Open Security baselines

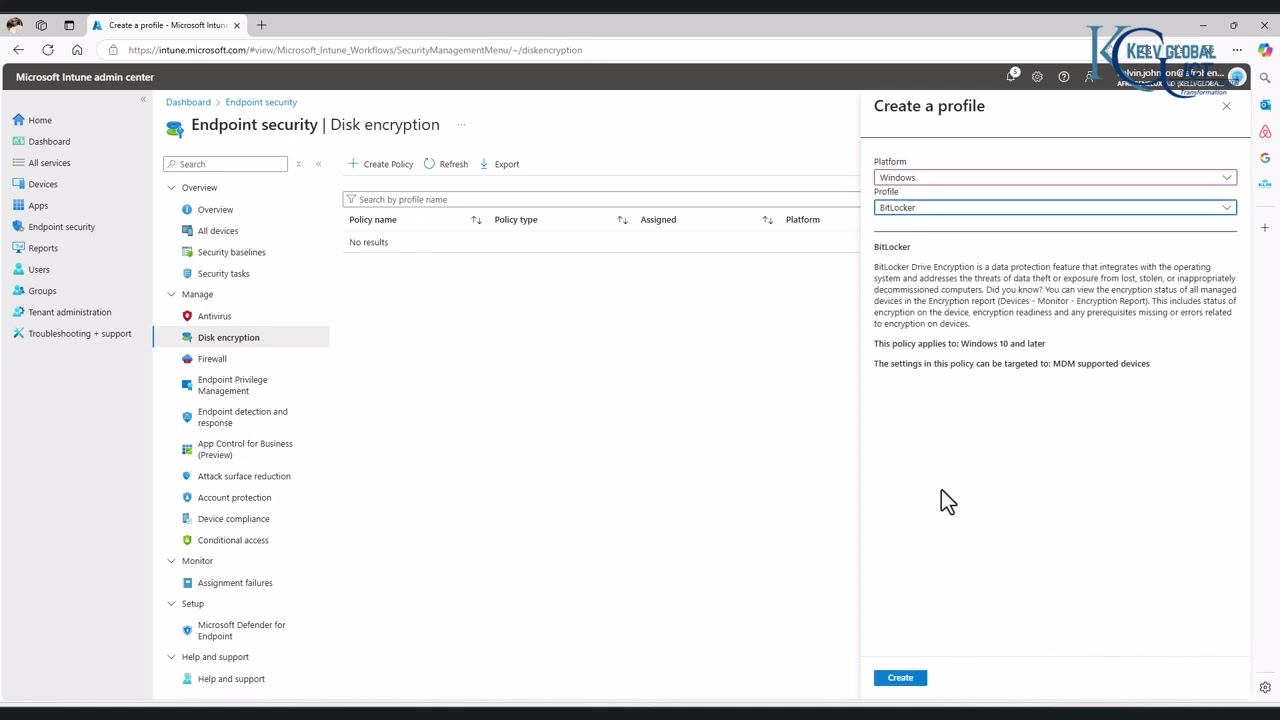coord(231,252)
